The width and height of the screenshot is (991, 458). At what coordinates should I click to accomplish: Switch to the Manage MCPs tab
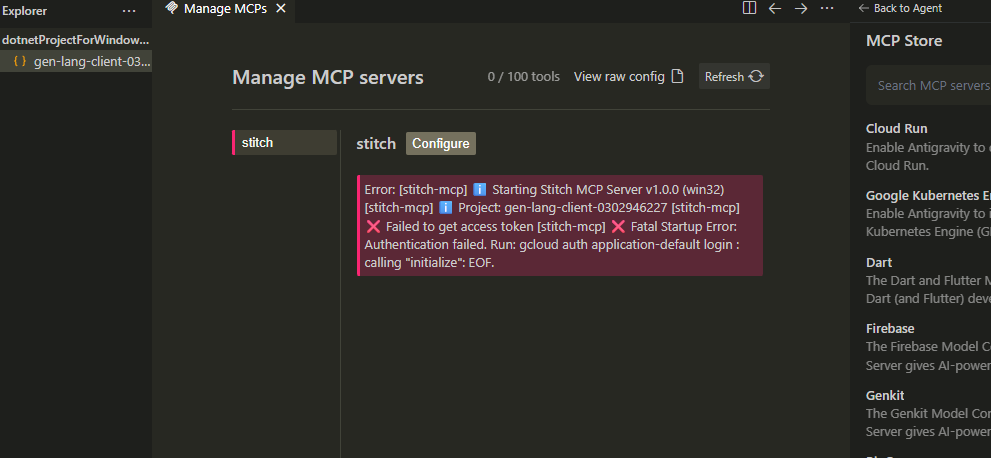pyautogui.click(x=226, y=8)
